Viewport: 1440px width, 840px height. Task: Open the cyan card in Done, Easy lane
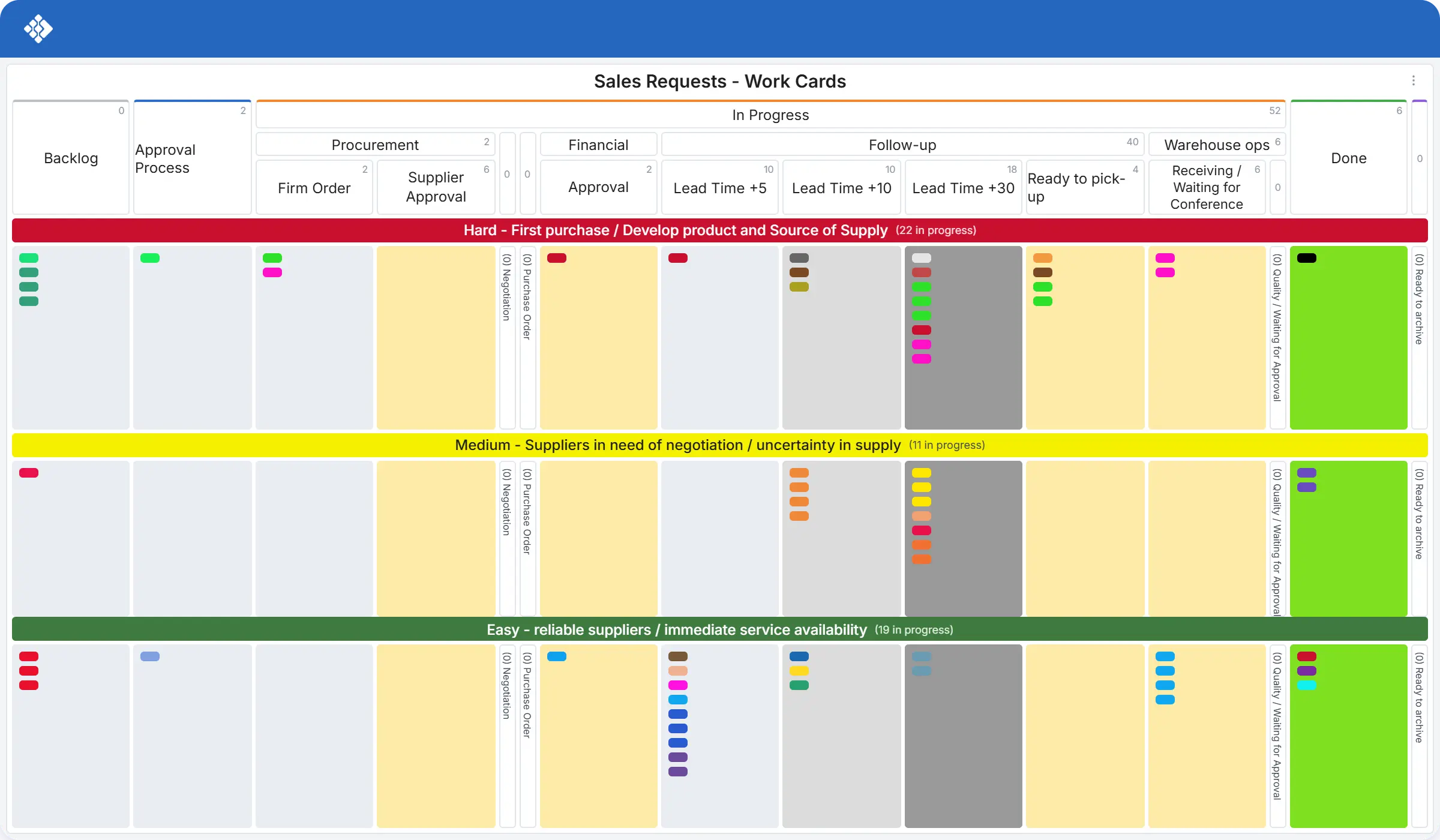coord(1307,685)
